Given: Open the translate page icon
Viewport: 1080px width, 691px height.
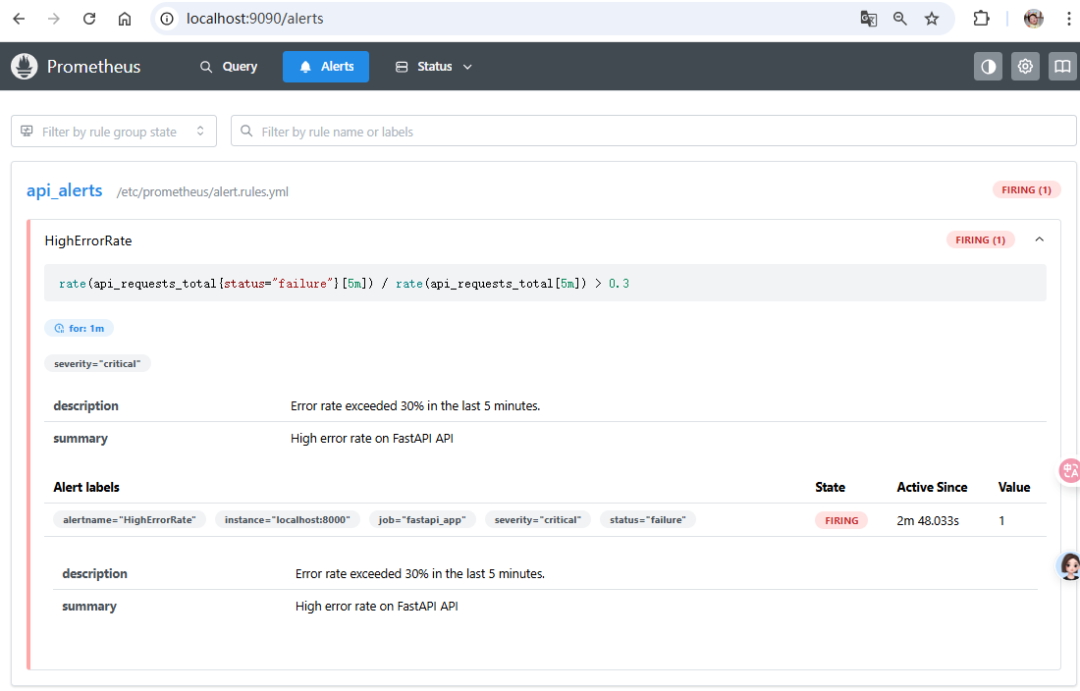Looking at the screenshot, I should click(869, 19).
